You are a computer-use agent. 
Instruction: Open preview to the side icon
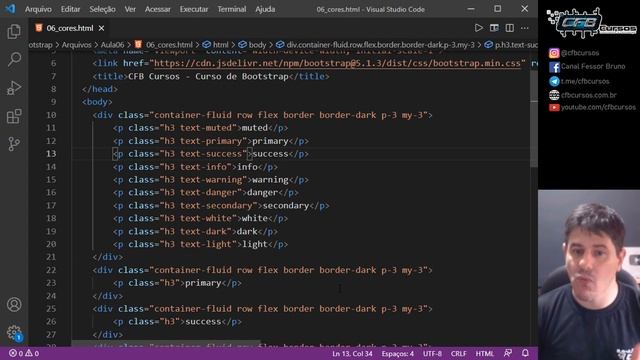pos(494,28)
